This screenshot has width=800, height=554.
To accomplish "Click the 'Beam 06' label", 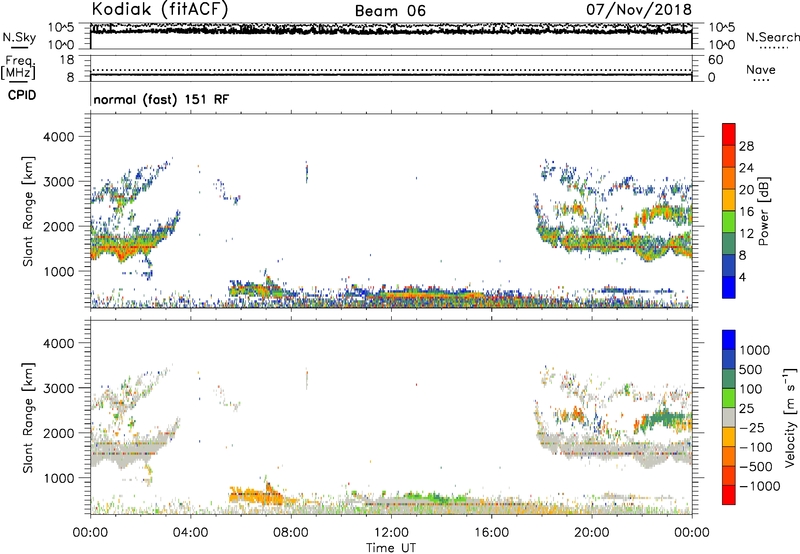I will pos(390,11).
